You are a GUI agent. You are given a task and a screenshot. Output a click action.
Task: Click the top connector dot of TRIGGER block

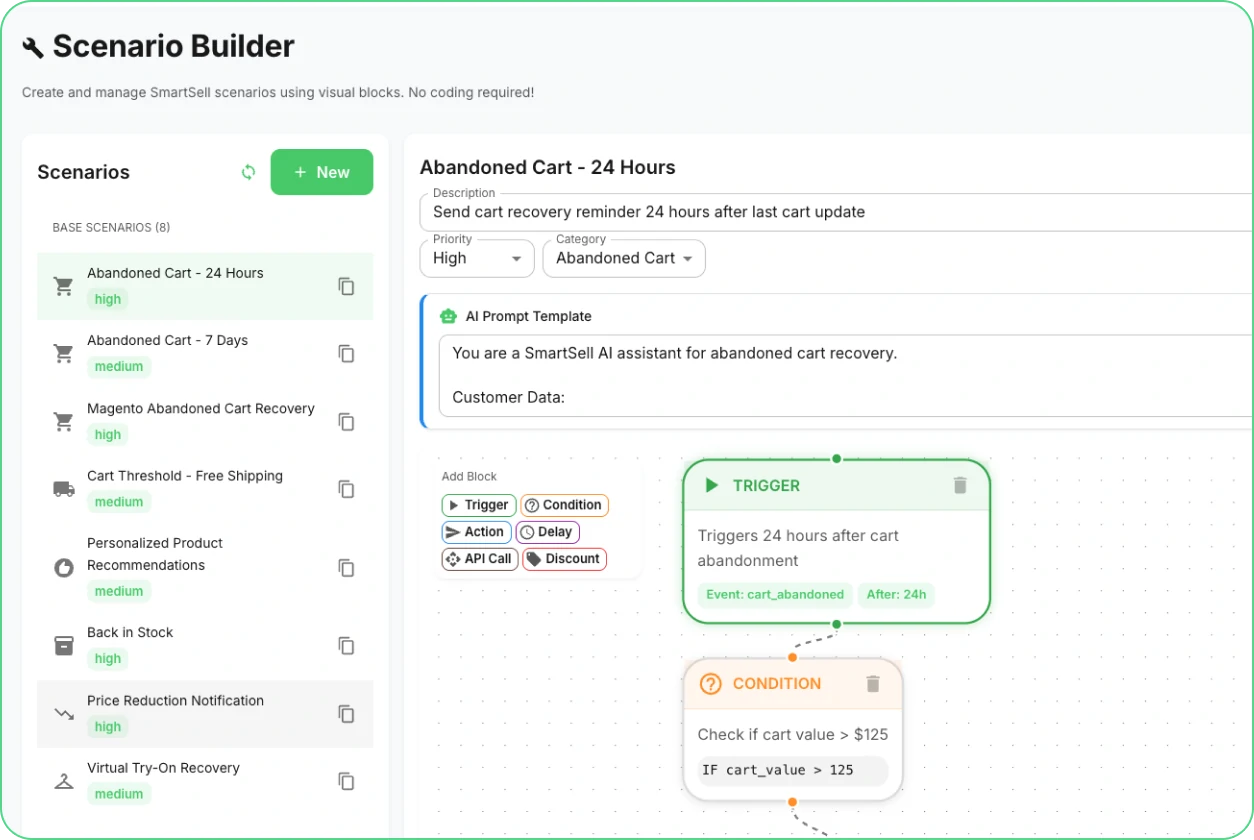[x=836, y=459]
